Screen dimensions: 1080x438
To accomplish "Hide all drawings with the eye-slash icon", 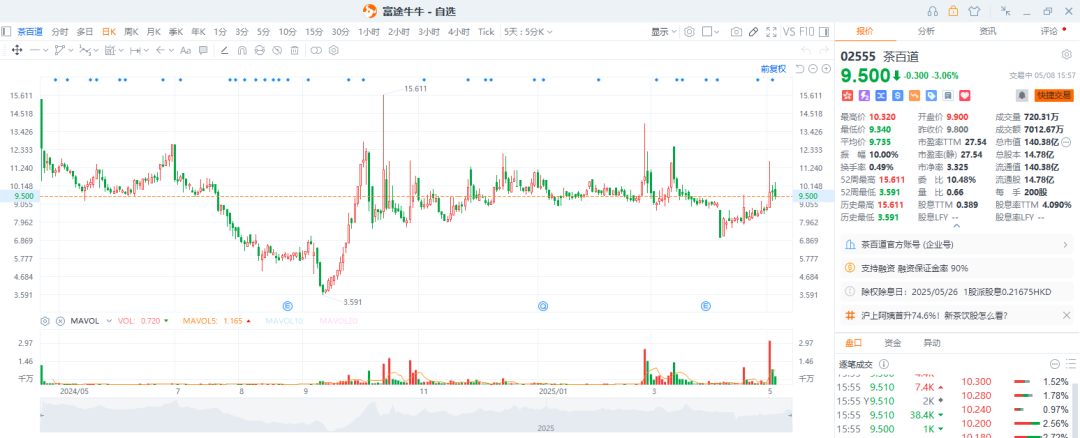I will pyautogui.click(x=277, y=50).
